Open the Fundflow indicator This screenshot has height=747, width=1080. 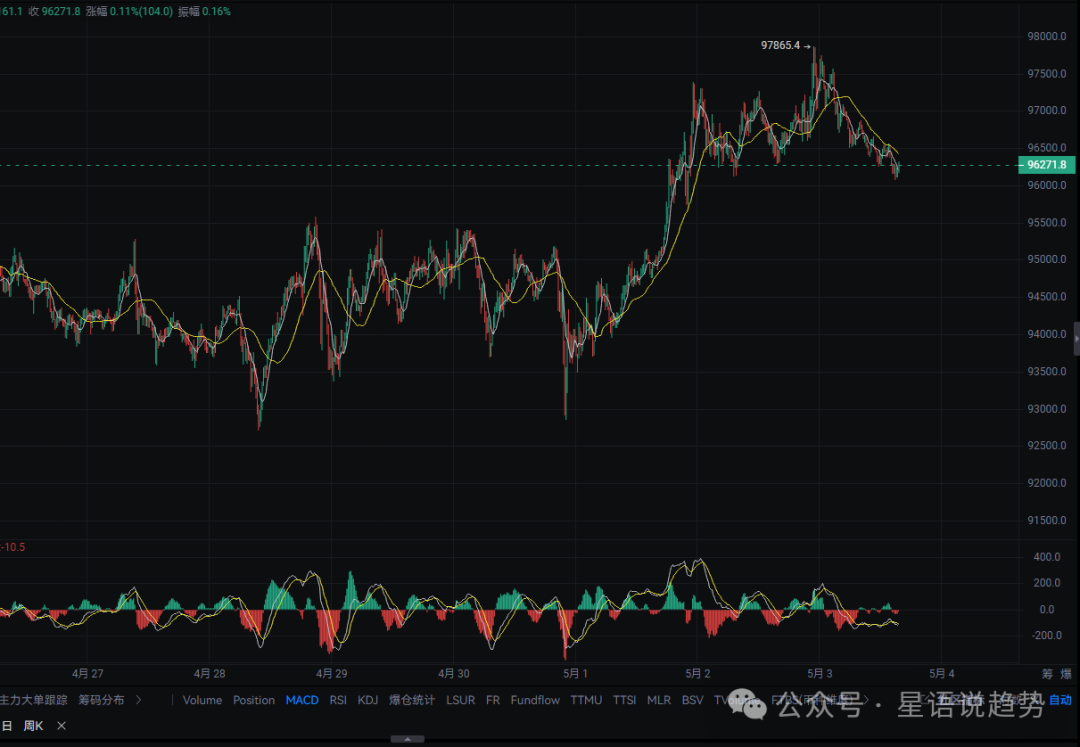pyautogui.click(x=535, y=700)
